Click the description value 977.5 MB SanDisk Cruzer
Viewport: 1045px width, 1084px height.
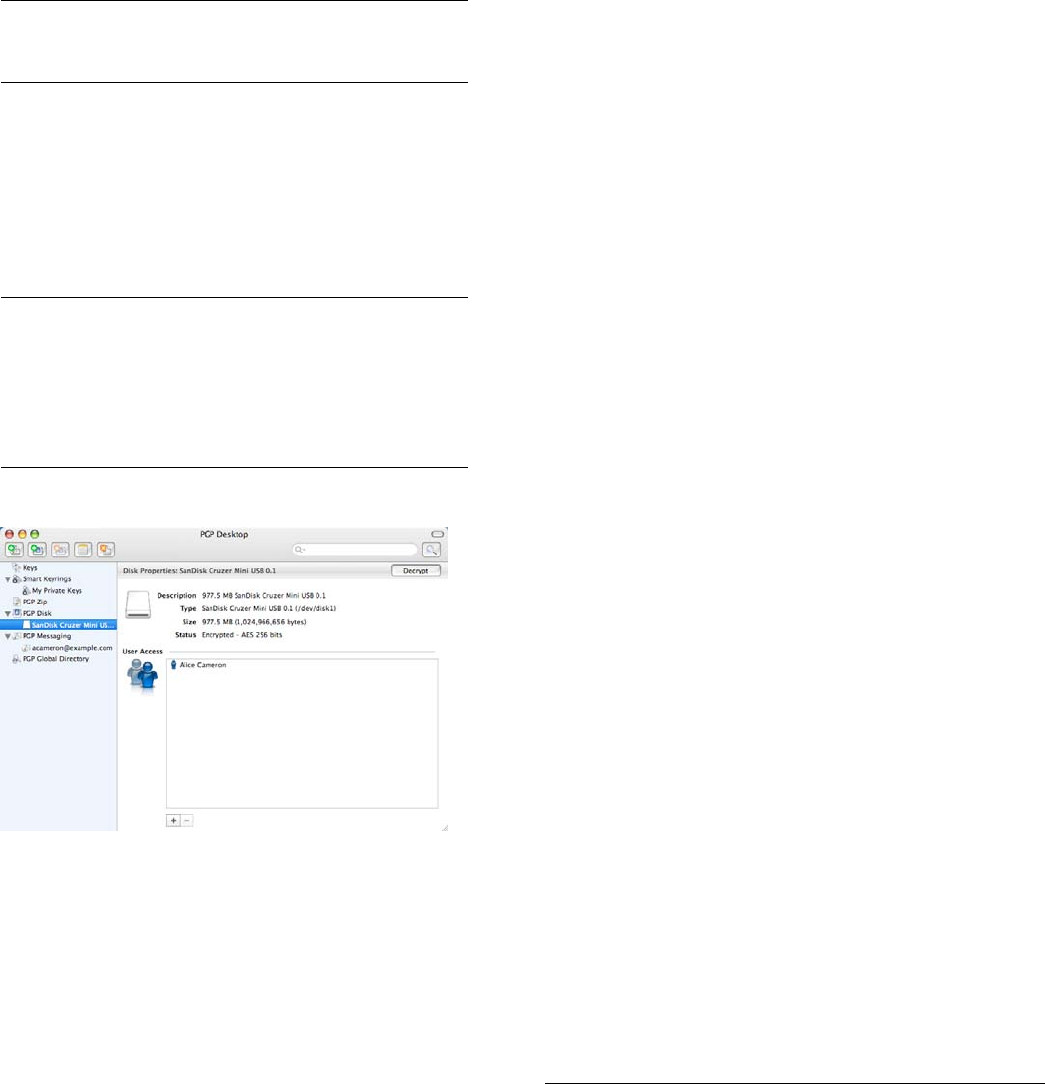click(264, 595)
